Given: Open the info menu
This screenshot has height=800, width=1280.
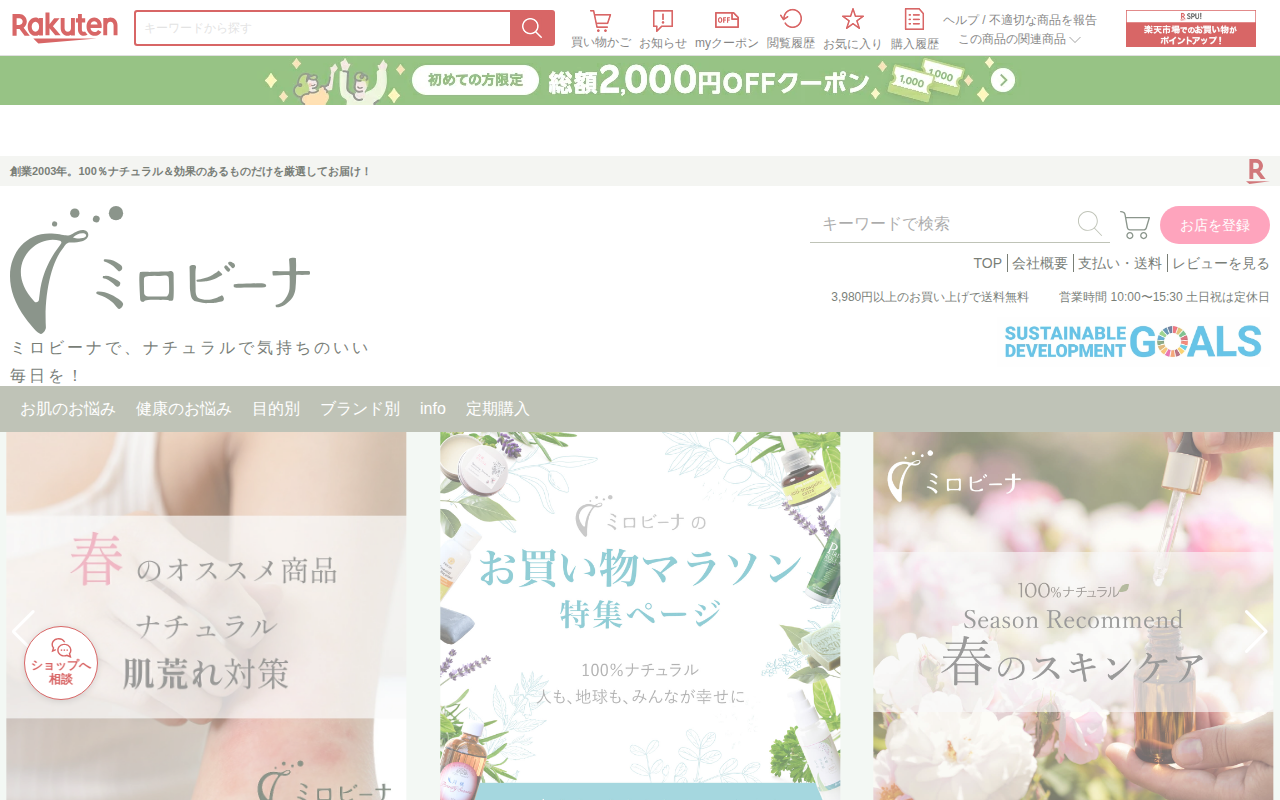Looking at the screenshot, I should 433,409.
